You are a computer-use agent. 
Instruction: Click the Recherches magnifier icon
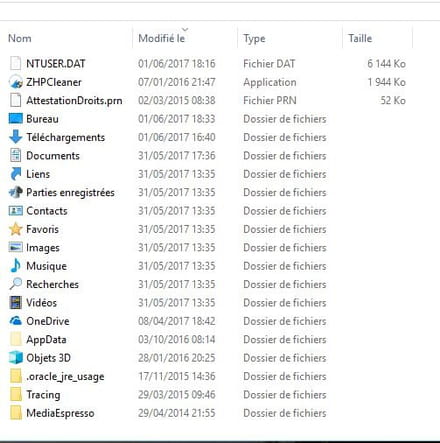coord(16,284)
